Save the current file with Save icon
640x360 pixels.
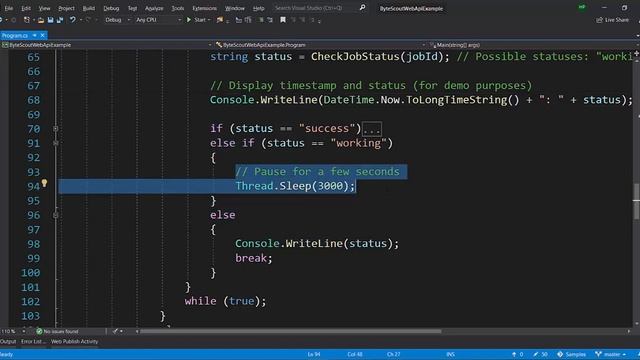[x=50, y=20]
